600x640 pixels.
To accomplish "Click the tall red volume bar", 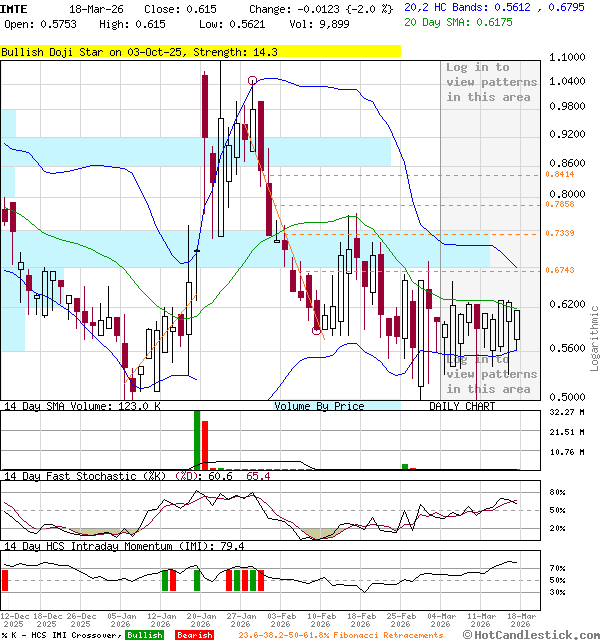I will [205, 445].
